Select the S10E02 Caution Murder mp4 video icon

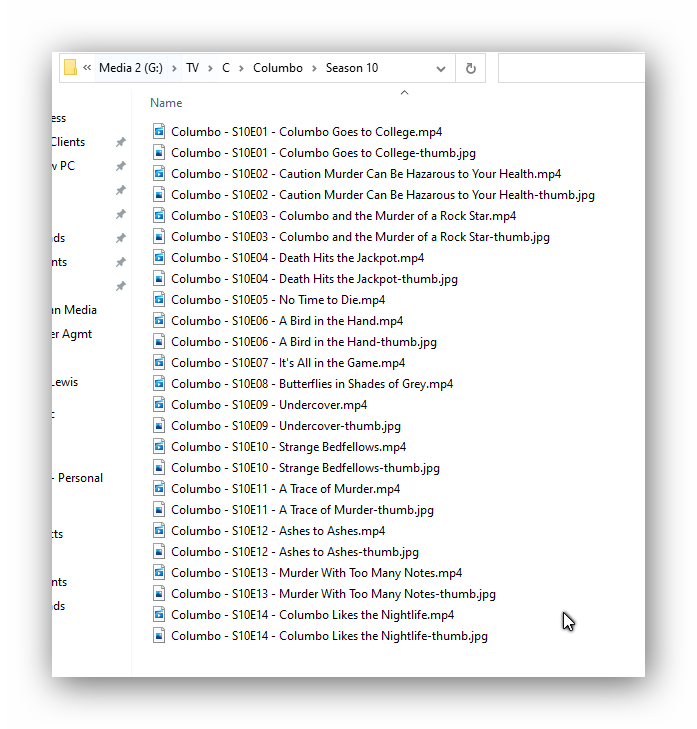pyautogui.click(x=159, y=173)
